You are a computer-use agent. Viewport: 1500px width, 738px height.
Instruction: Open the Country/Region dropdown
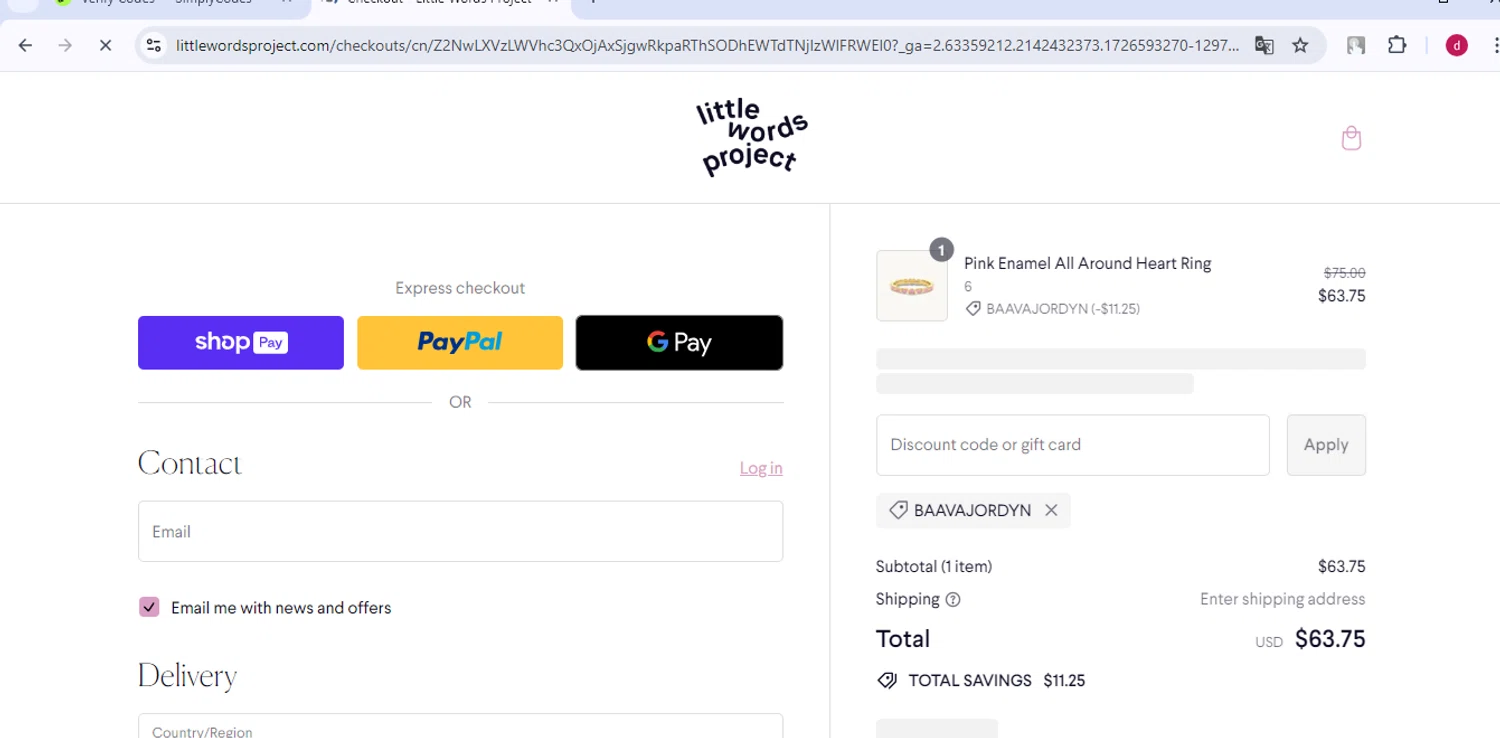(460, 727)
